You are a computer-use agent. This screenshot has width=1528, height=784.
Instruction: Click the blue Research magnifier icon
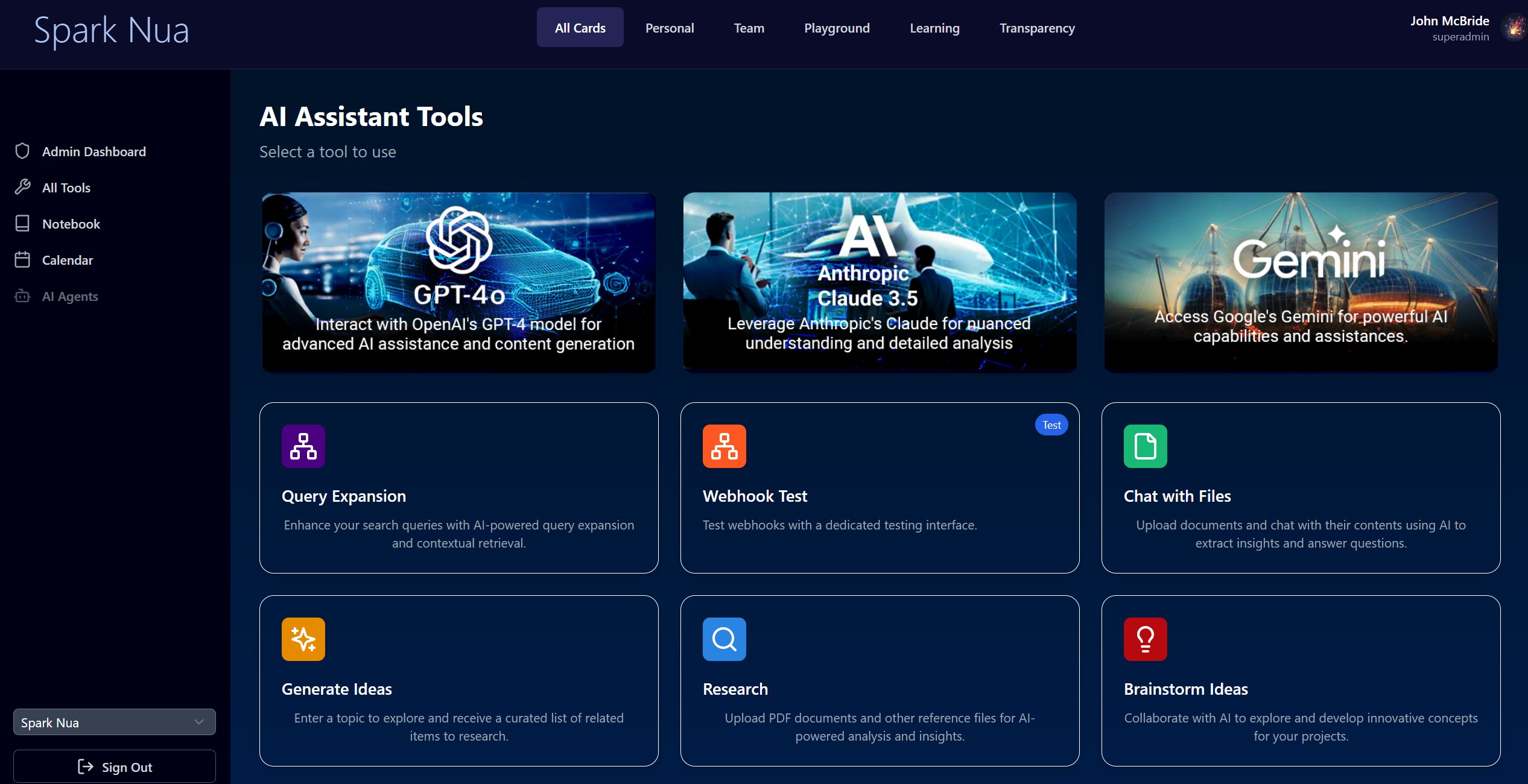pyautogui.click(x=724, y=639)
